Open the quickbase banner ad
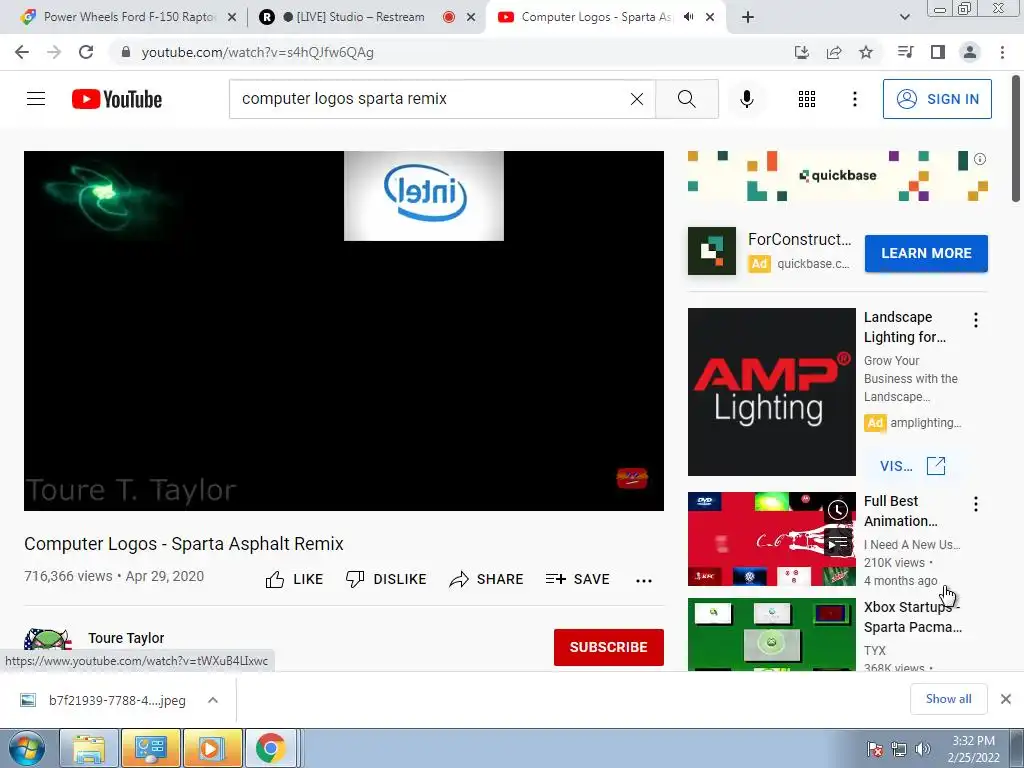Screen dimensions: 1024x768 click(837, 176)
